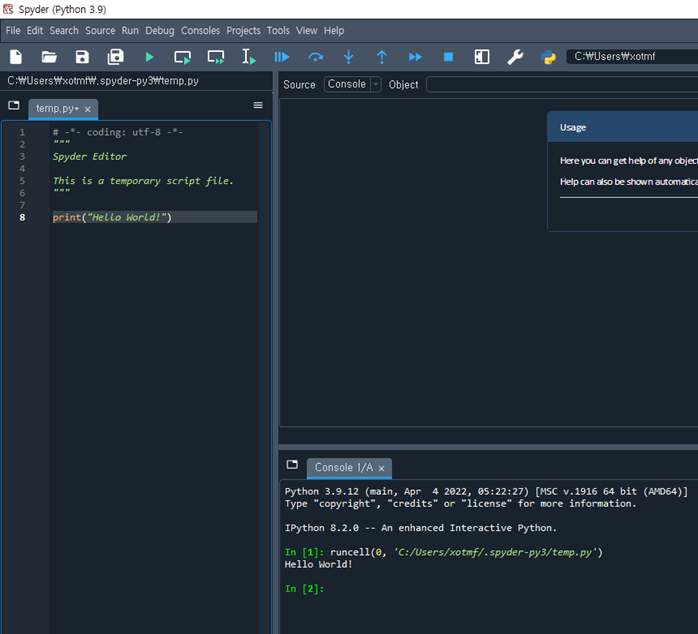The height and width of the screenshot is (634, 698).
Task: Click the In [2] console prompt
Action: (304, 589)
